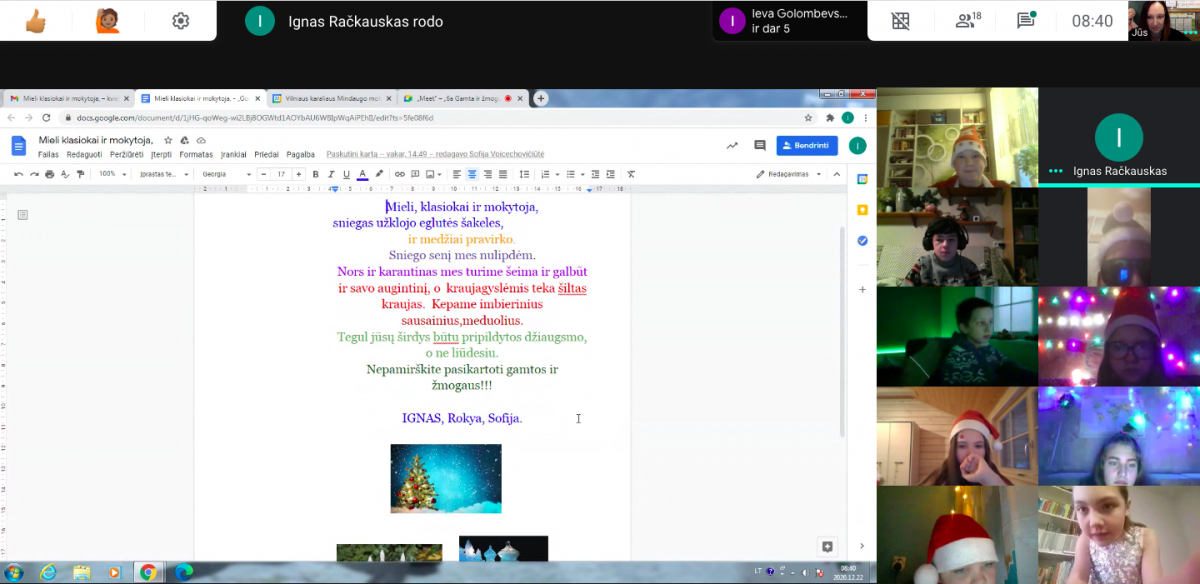Screen dimensions: 1200x584
Task: Click the print icon in Docs toolbar
Action: point(50,174)
